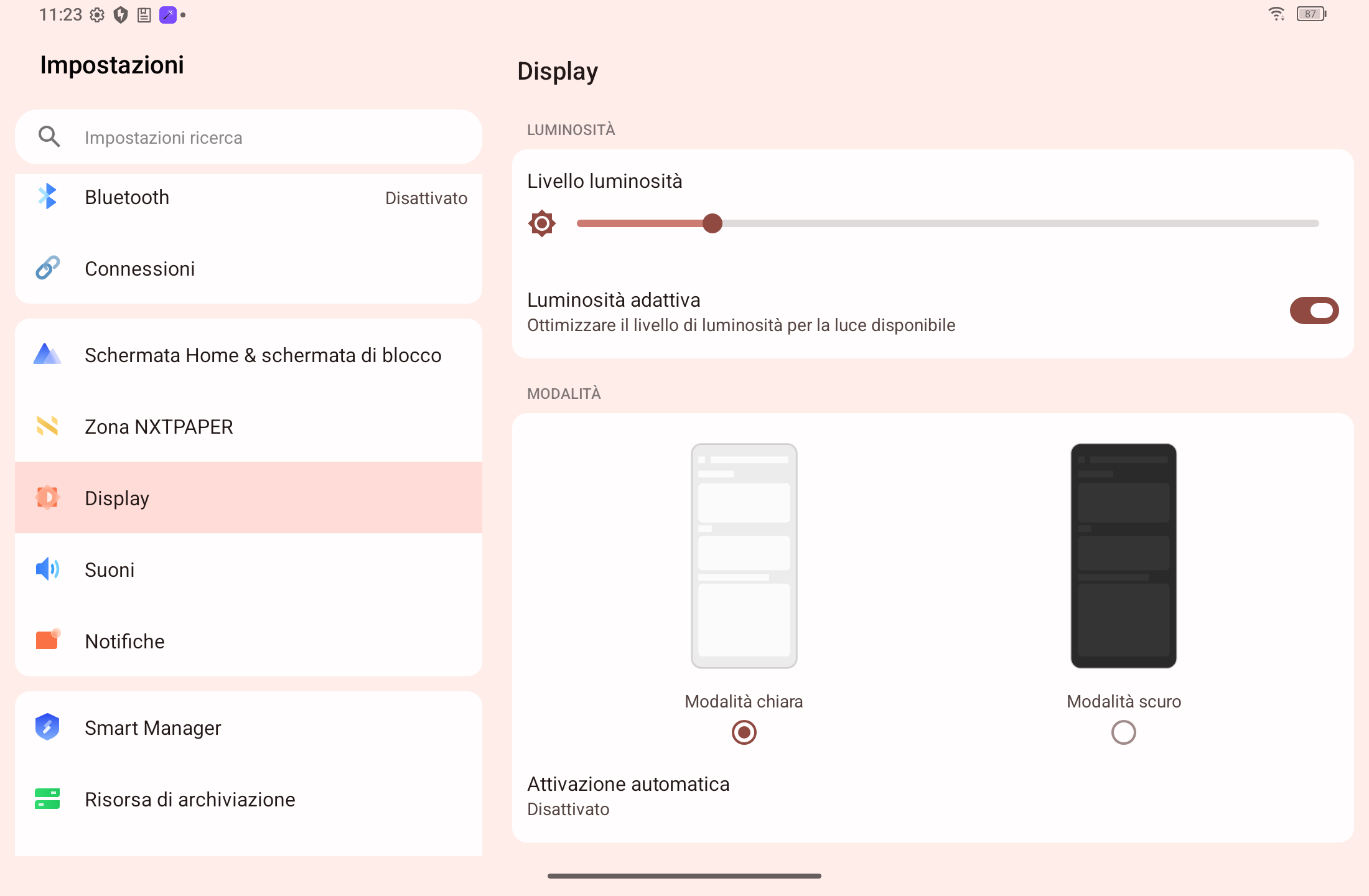
Task: Tap the bottom navigation gesture bar
Action: [x=684, y=875]
